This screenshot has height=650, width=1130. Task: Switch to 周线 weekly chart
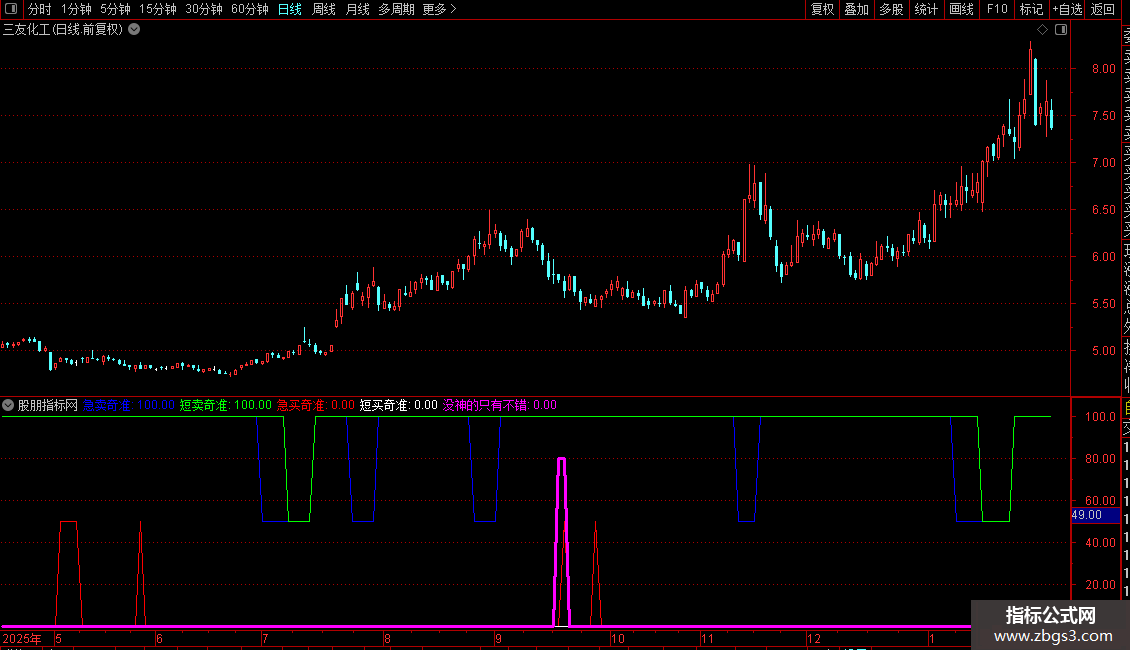pyautogui.click(x=324, y=9)
